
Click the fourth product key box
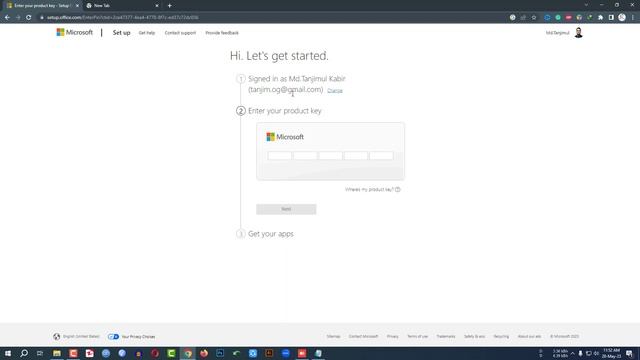(356, 156)
